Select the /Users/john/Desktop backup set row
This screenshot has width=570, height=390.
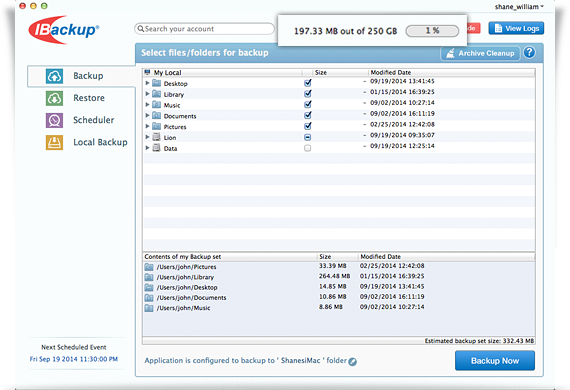(x=339, y=287)
